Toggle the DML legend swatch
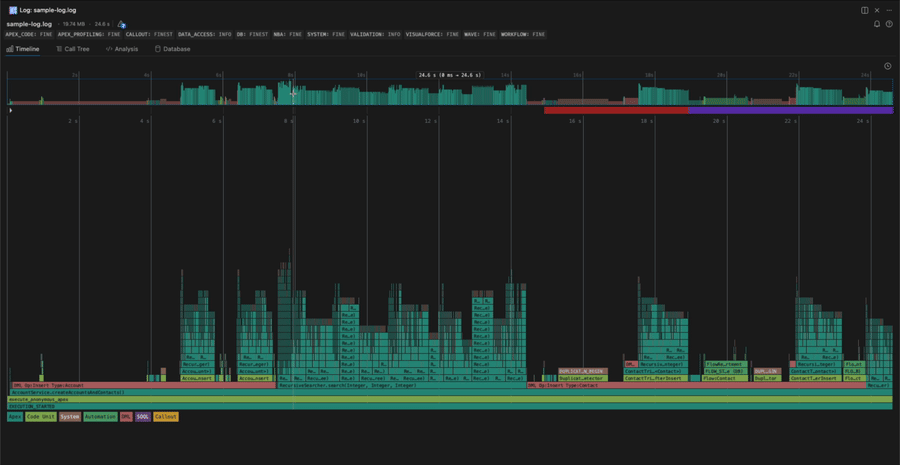 click(x=126, y=417)
